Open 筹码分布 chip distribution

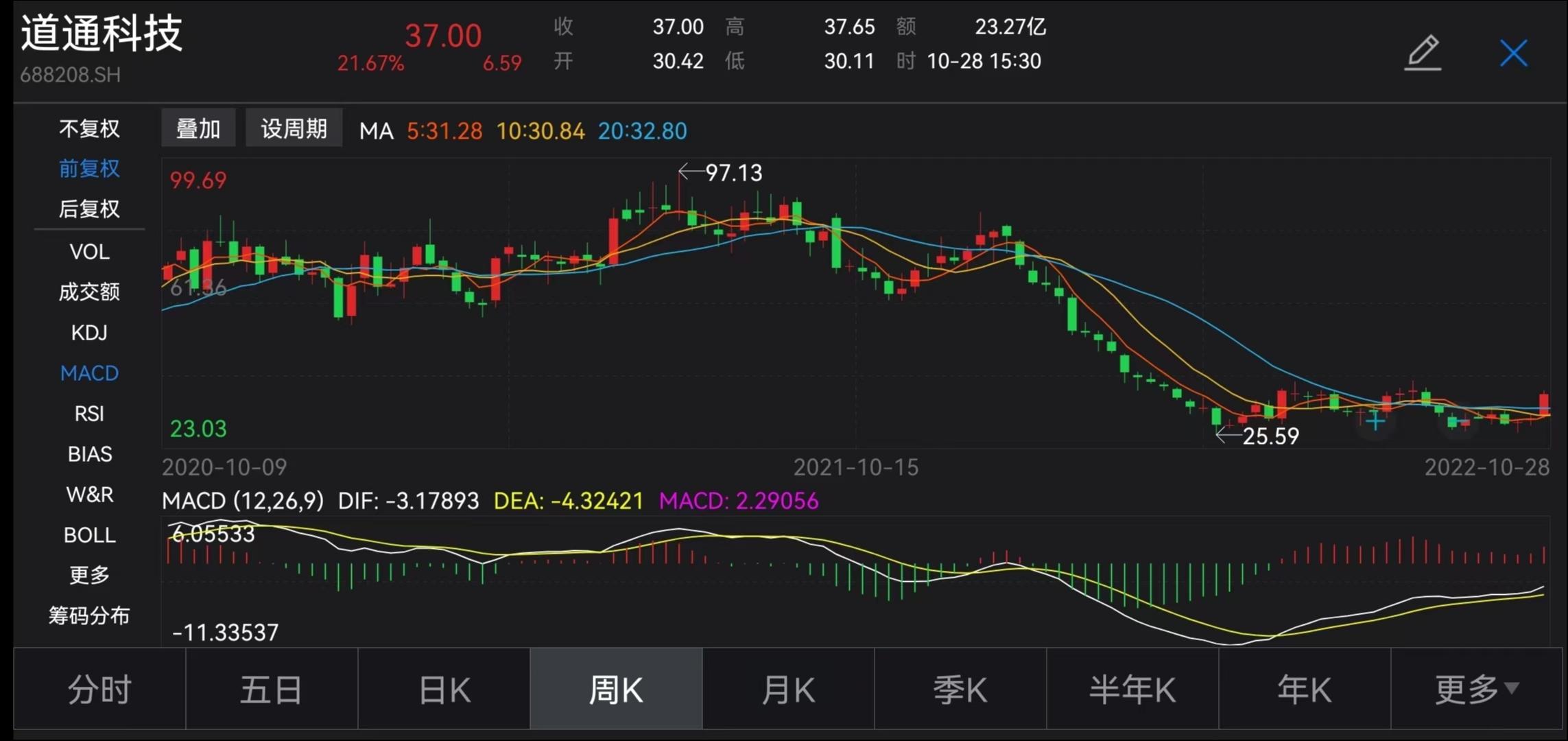(x=88, y=615)
